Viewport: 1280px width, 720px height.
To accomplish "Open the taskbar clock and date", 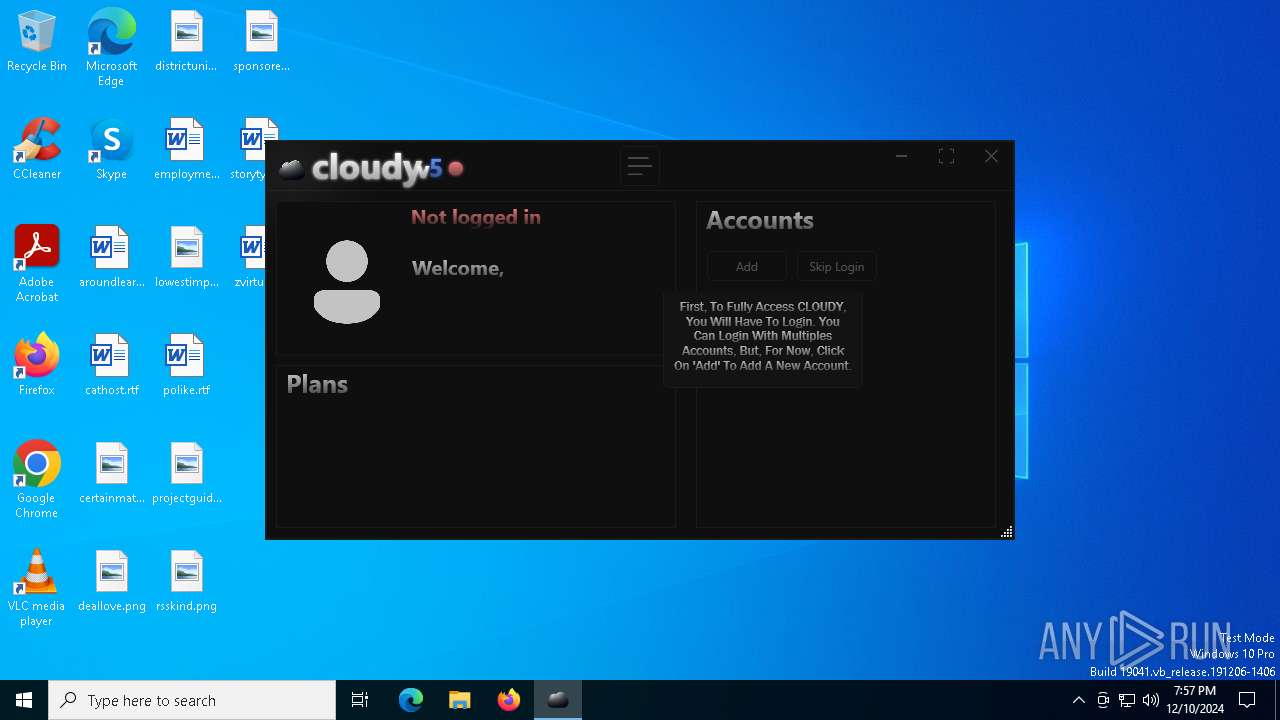I will pos(1195,700).
